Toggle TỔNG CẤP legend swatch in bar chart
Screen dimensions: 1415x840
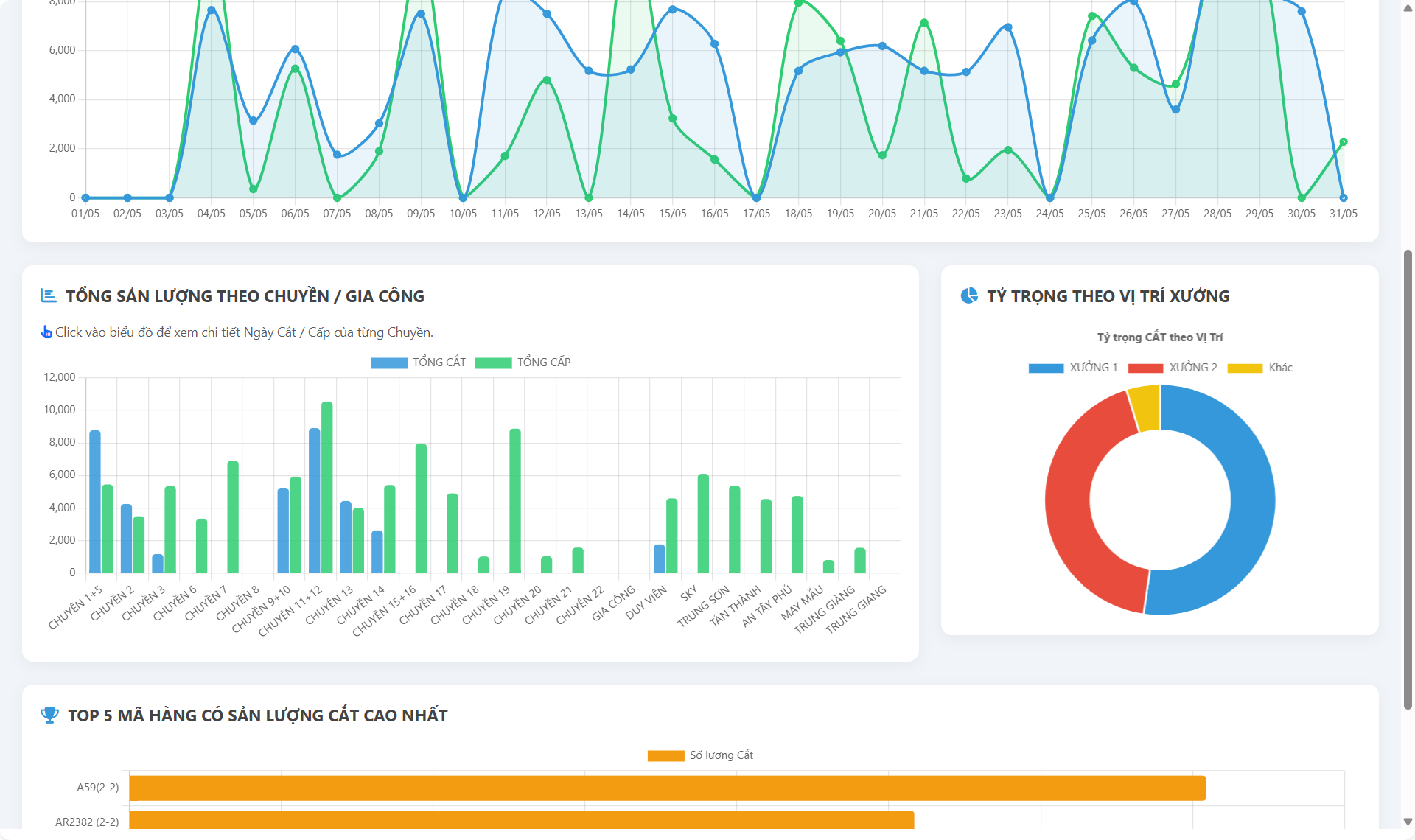point(493,363)
